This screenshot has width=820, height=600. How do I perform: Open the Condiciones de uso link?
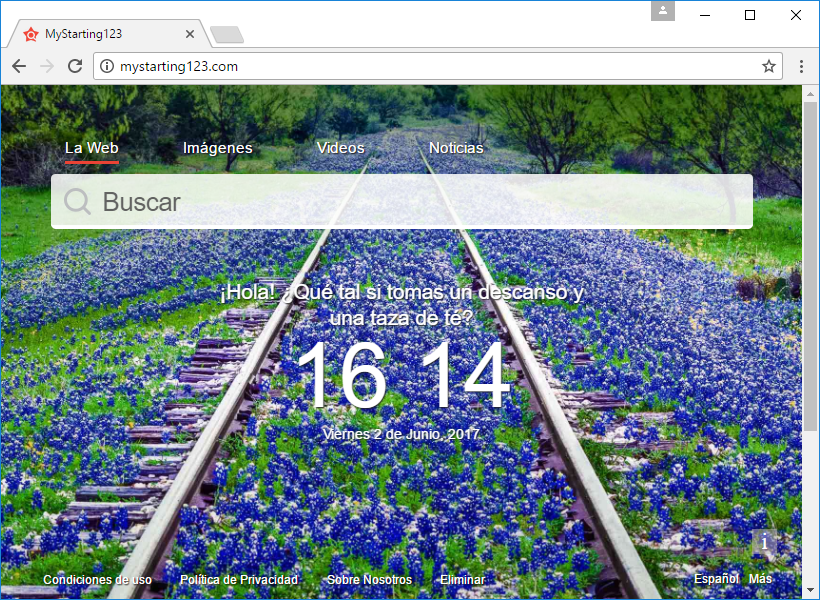[x=98, y=580]
